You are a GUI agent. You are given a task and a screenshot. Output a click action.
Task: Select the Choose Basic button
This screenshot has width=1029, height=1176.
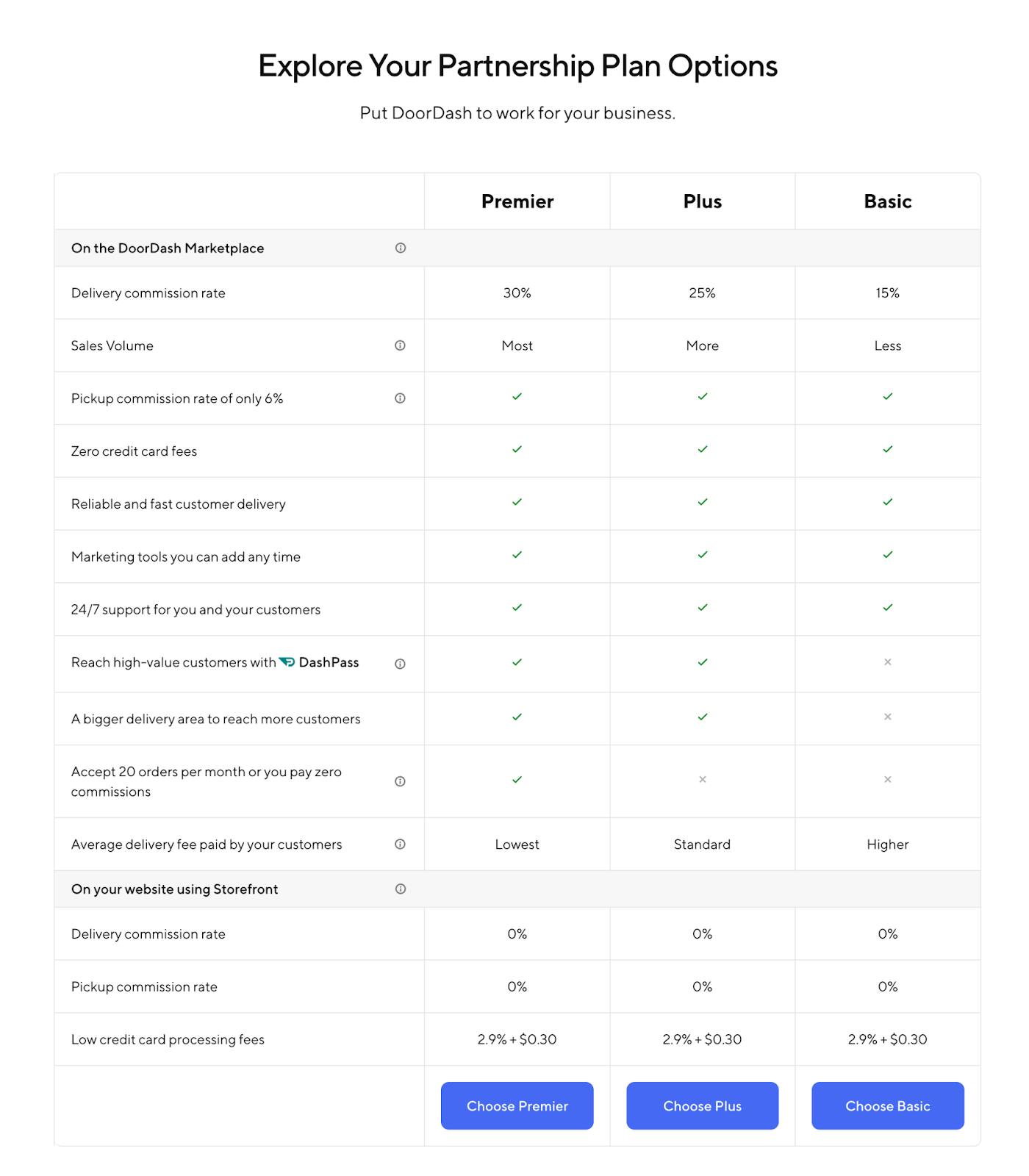pos(887,1105)
